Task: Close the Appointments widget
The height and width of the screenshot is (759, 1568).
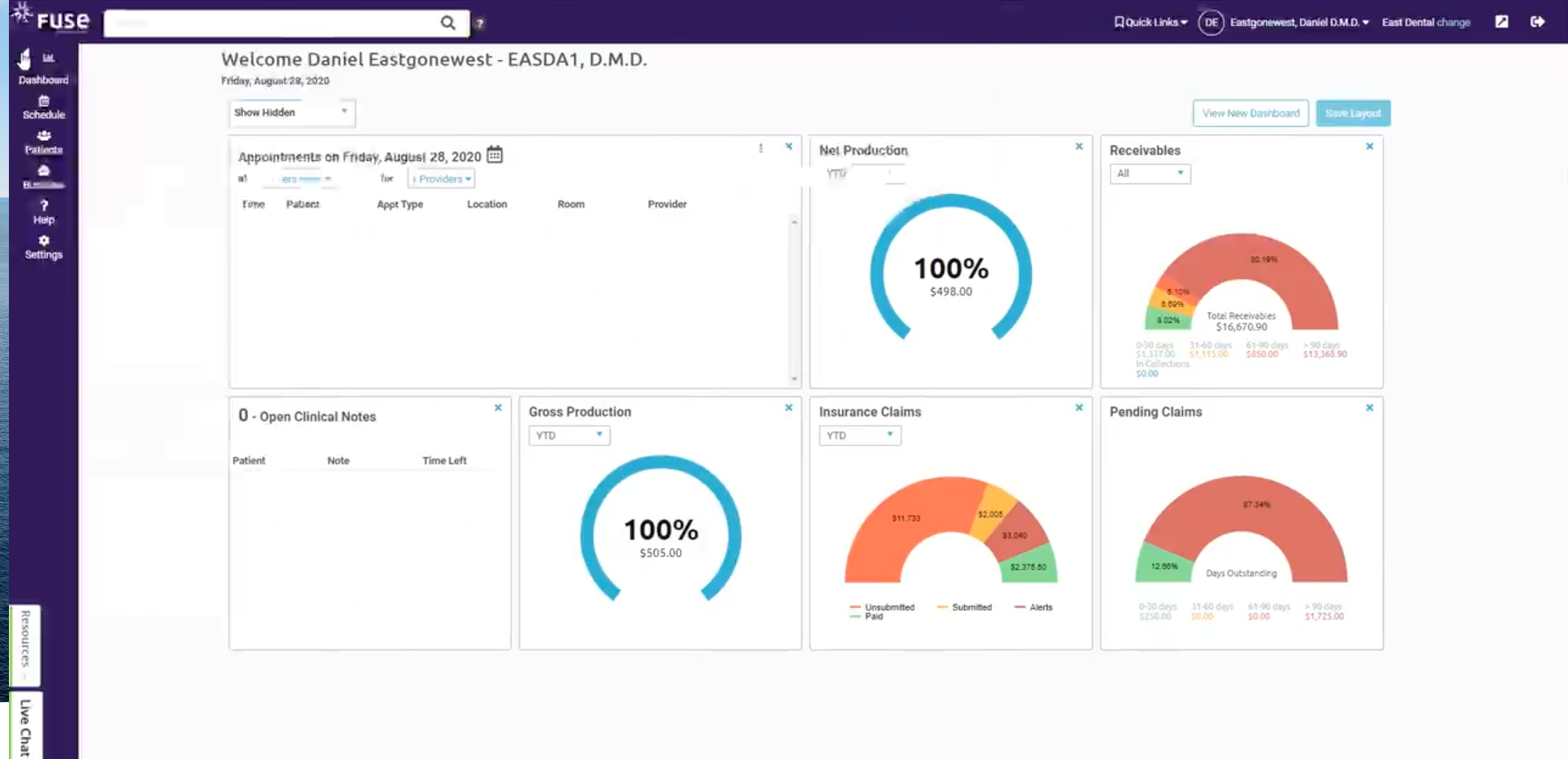Action: tap(788, 146)
